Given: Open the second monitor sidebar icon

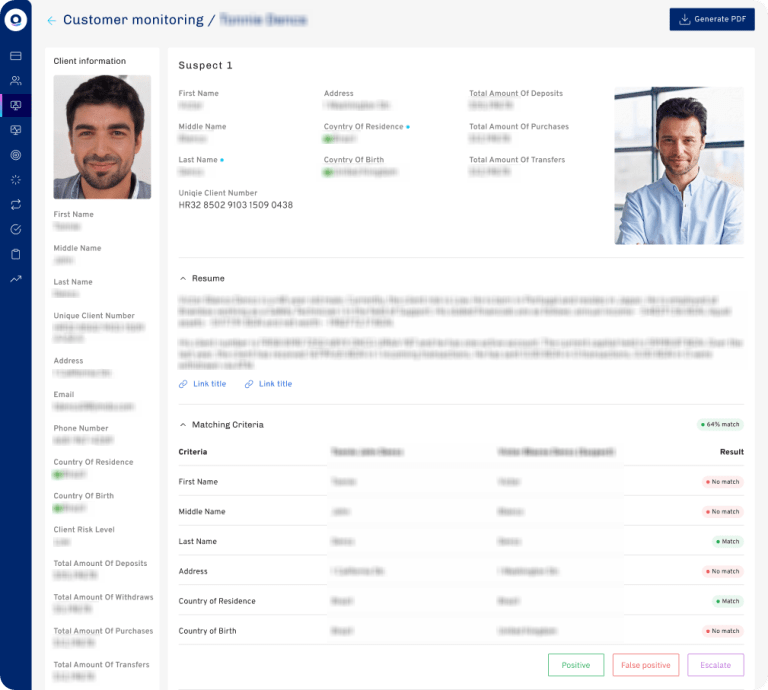Looking at the screenshot, I should 16,130.
